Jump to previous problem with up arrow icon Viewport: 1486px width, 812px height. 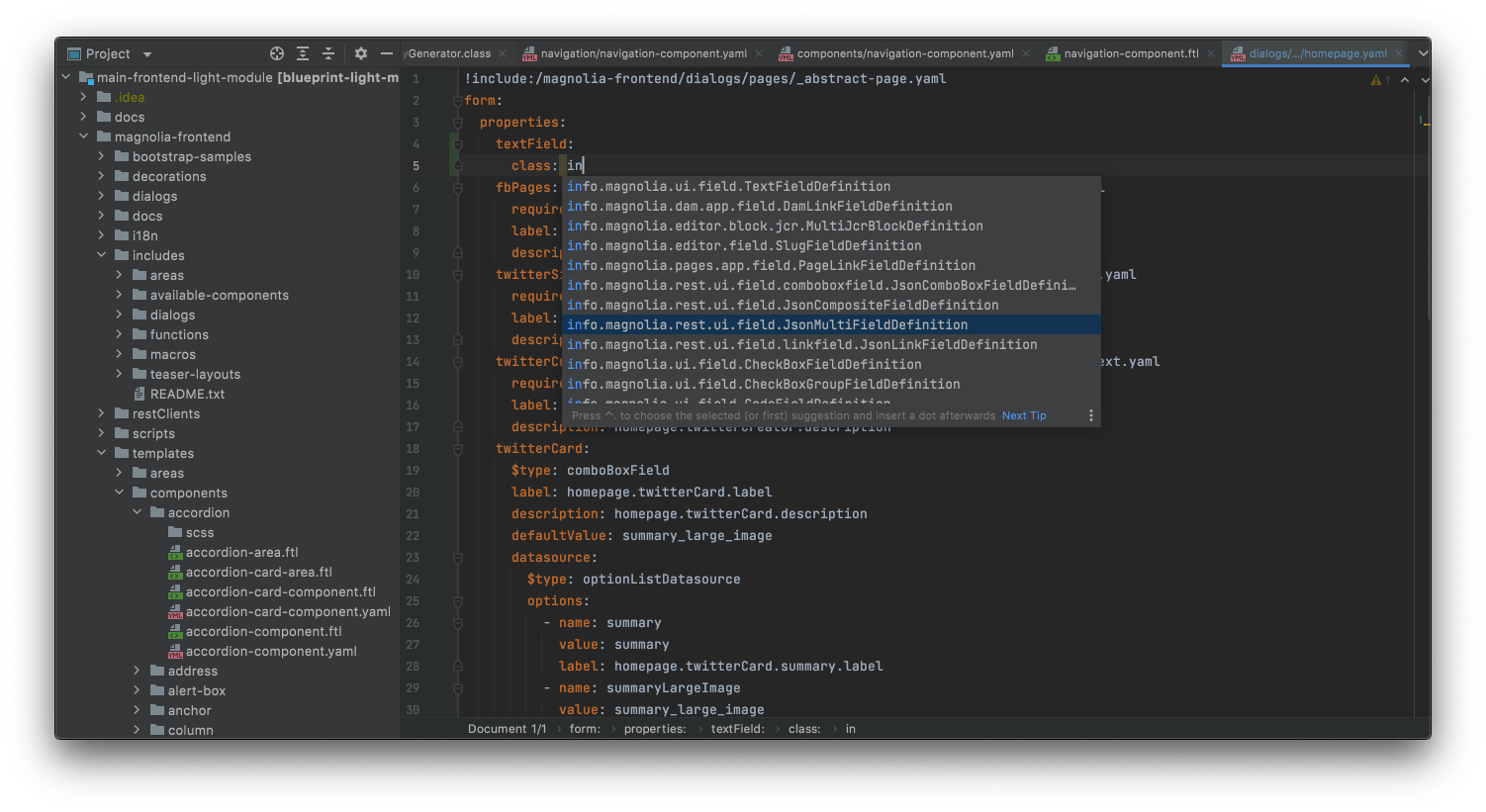[1405, 80]
